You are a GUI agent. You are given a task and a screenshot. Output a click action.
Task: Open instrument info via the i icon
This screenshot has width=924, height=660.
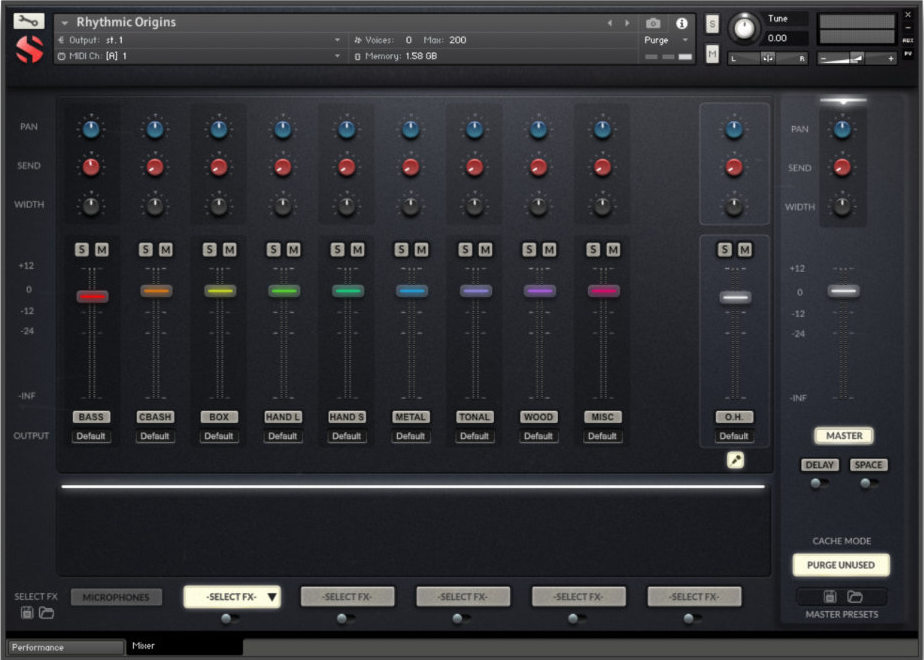pos(682,22)
